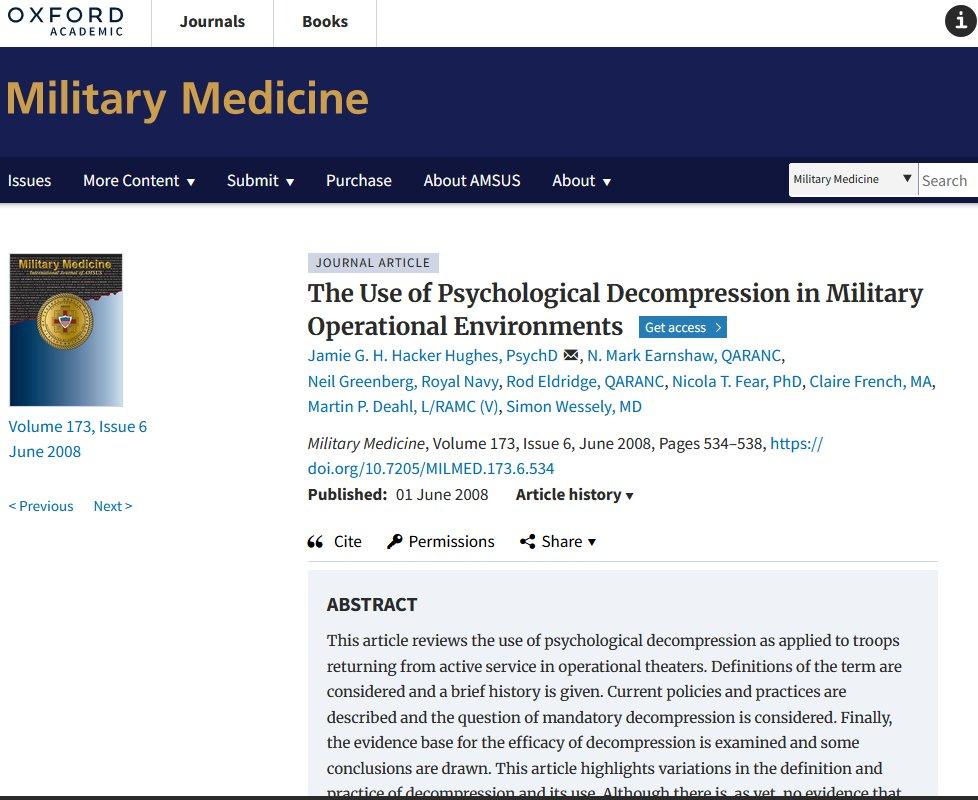
Task: Open the Issues menu item
Action: pos(29,180)
